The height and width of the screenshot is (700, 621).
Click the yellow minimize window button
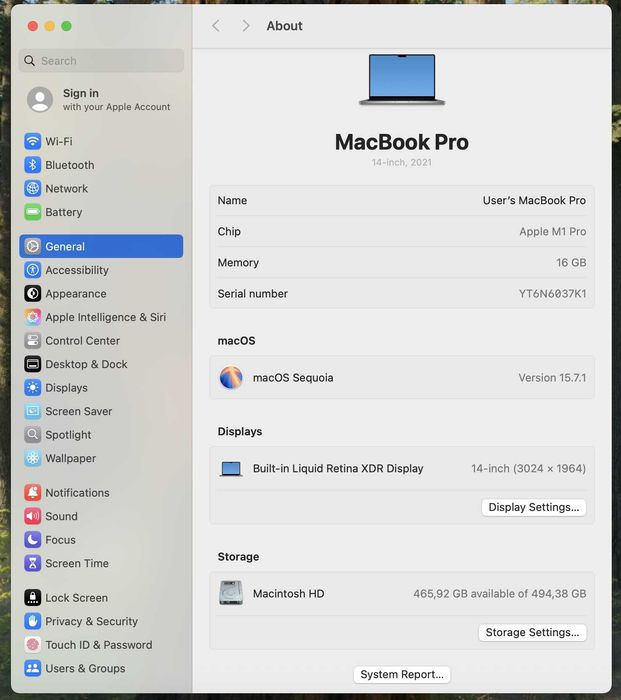point(50,26)
